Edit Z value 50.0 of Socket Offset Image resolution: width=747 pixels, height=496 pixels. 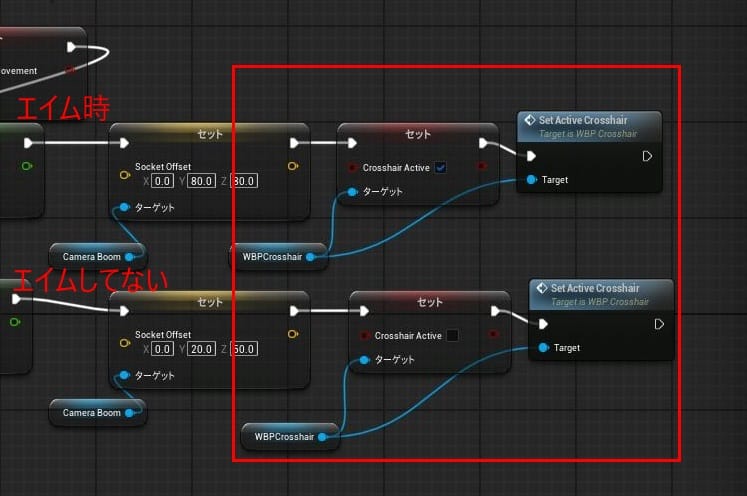(244, 349)
